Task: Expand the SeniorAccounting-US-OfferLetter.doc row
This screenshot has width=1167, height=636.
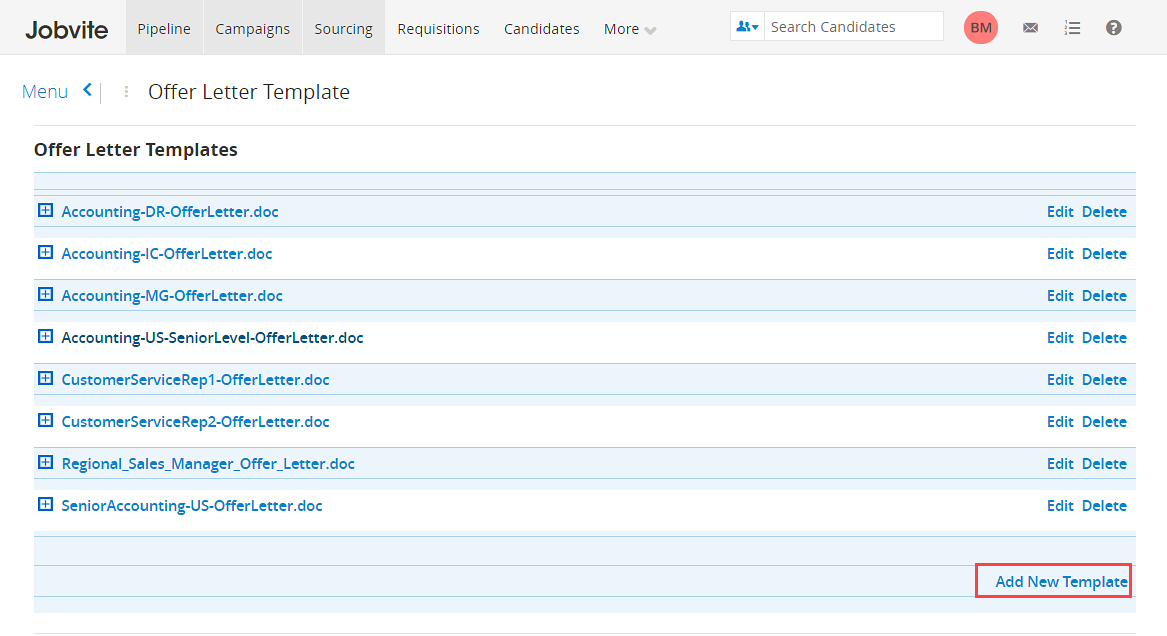Action: pyautogui.click(x=45, y=505)
